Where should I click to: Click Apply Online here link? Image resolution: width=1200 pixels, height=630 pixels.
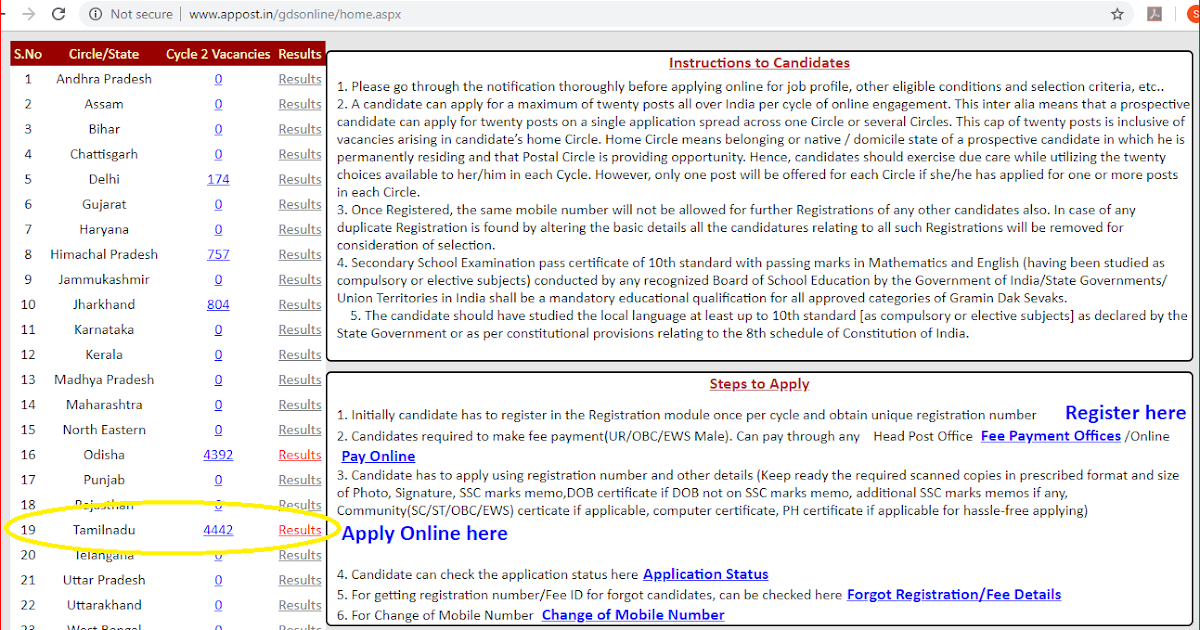[x=425, y=533]
